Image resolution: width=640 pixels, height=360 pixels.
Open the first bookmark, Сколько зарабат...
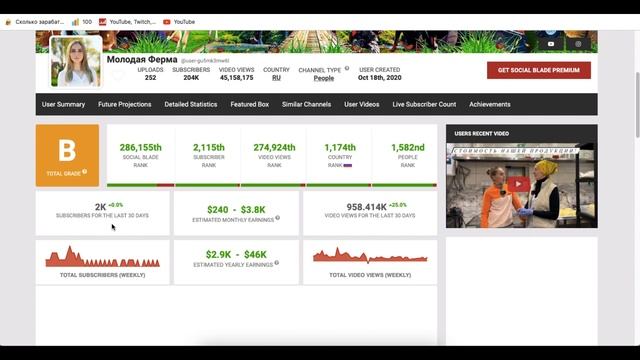[x=34, y=22]
